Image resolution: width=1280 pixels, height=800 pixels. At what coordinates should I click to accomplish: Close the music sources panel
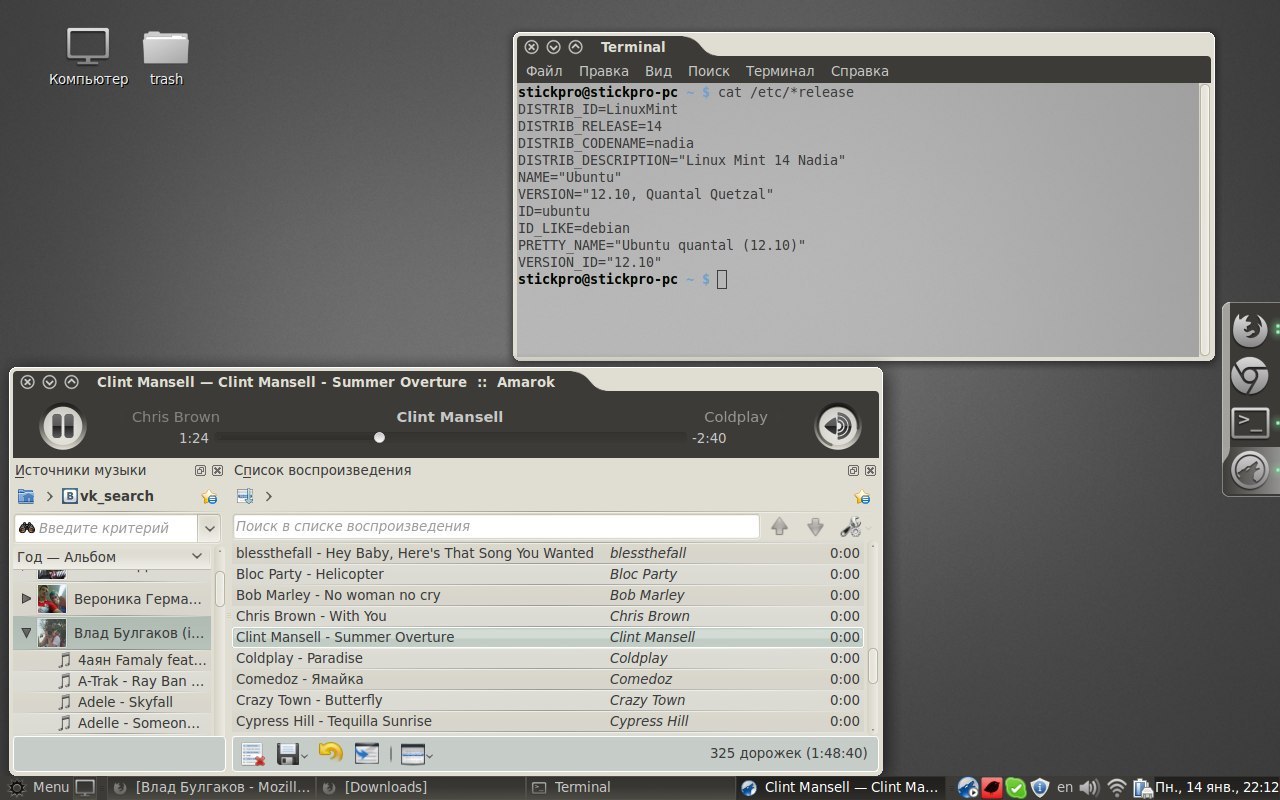coord(217,470)
